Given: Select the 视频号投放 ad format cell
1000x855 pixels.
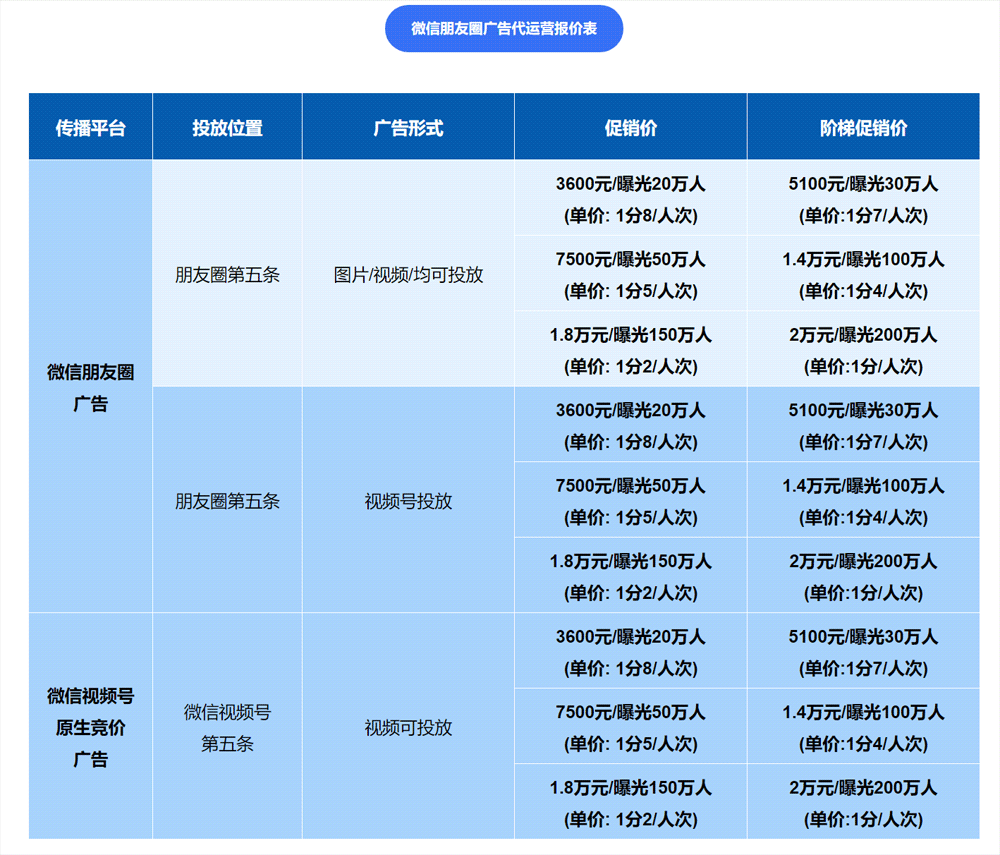Looking at the screenshot, I should click(x=408, y=501).
